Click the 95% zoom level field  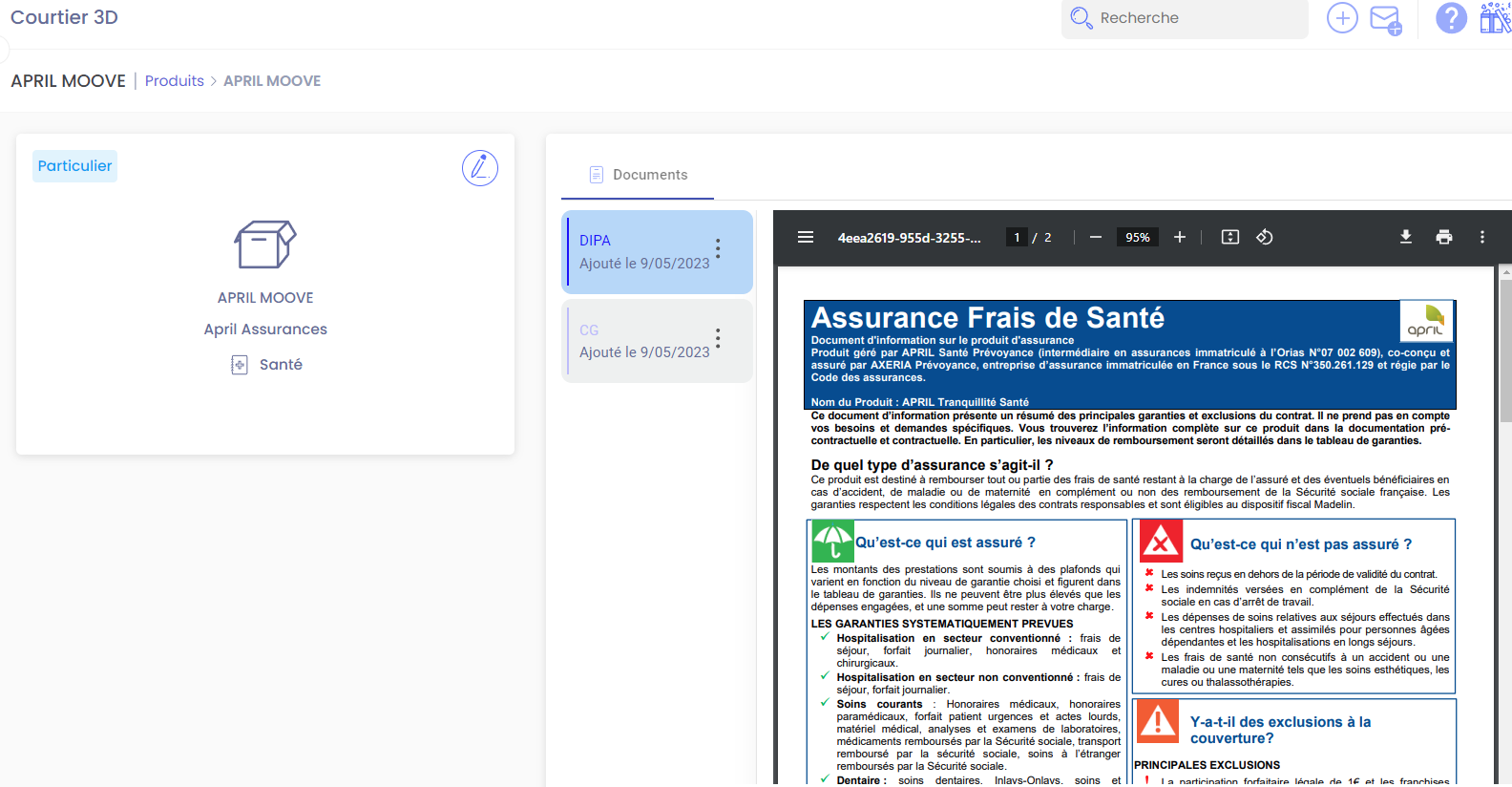1138,237
